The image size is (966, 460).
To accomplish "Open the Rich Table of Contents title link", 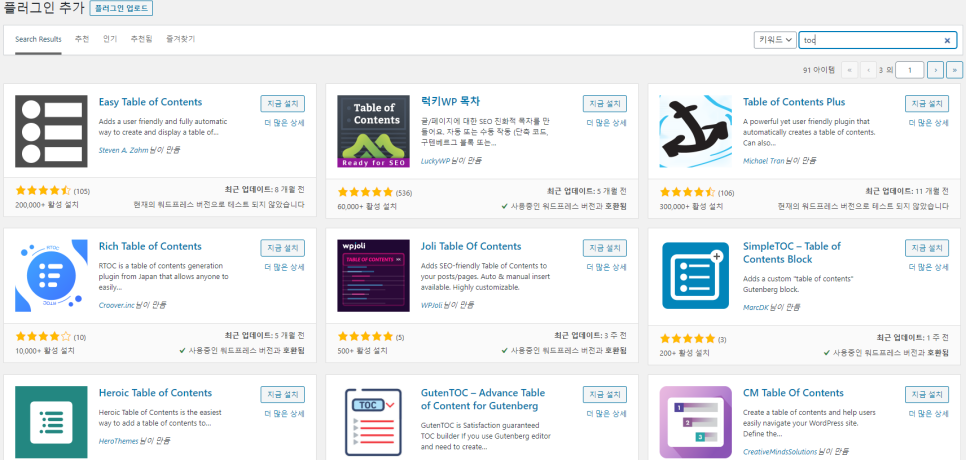I will point(150,246).
